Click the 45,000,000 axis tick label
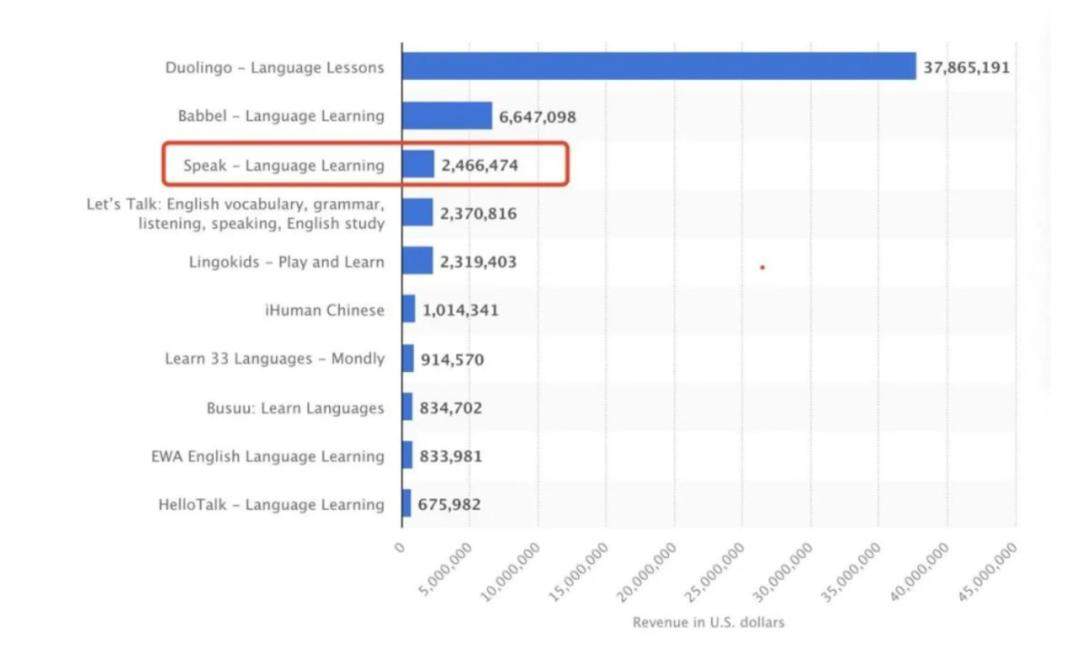The image size is (1080, 655). coord(987,572)
